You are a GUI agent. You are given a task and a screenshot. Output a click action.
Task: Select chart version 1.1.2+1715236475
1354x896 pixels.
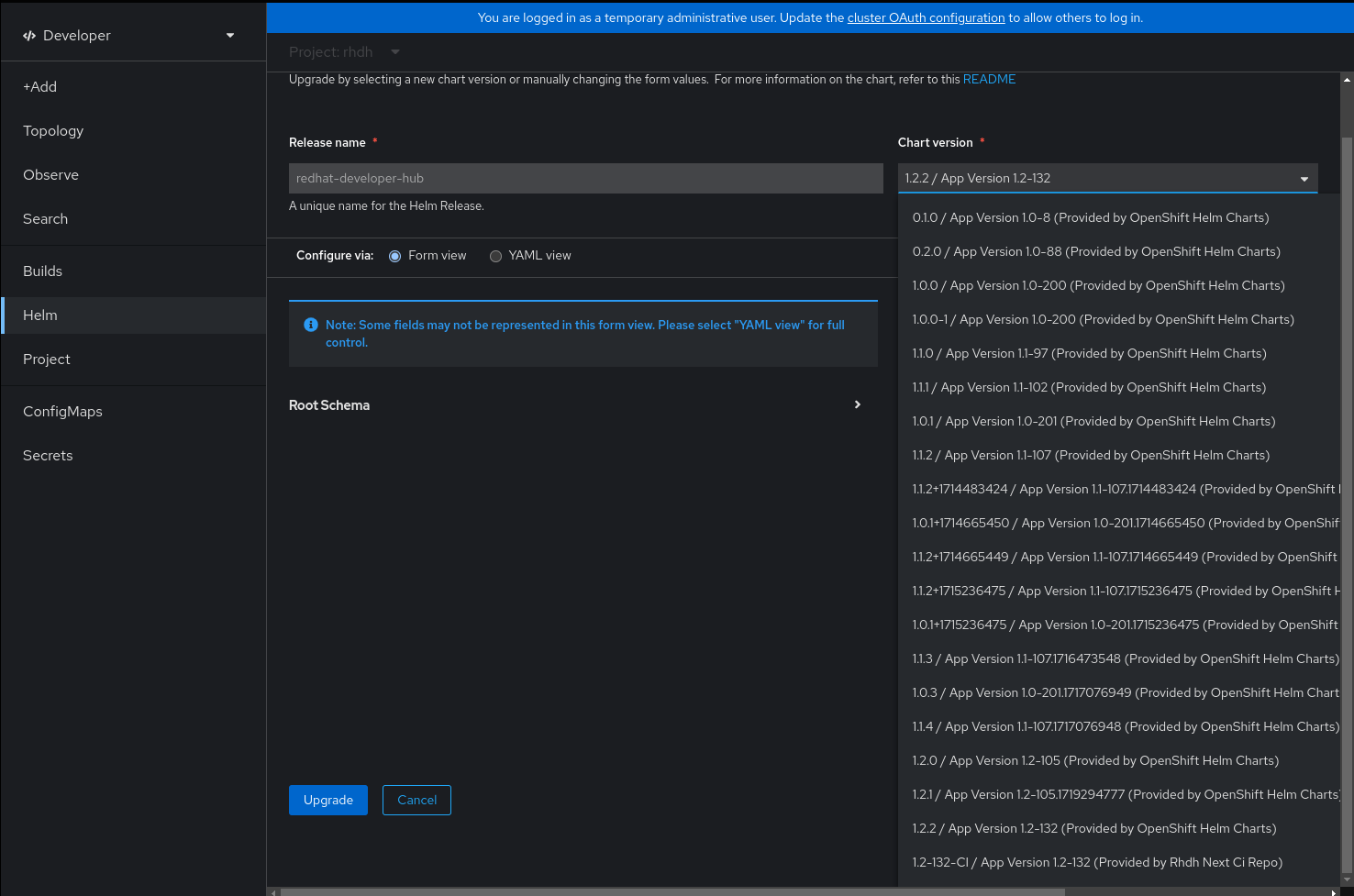pyautogui.click(x=1118, y=591)
